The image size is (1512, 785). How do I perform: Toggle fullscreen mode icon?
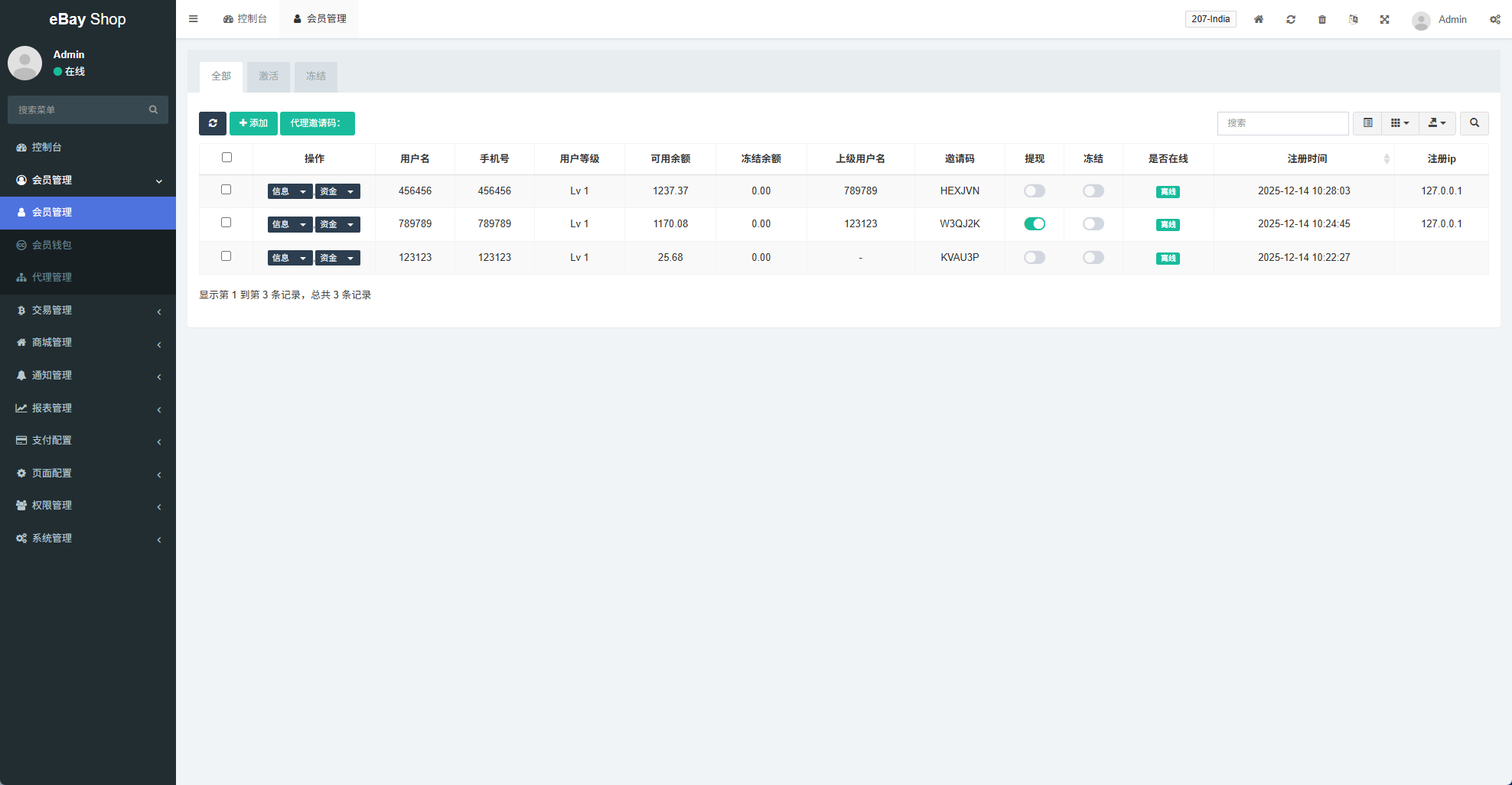coord(1384,19)
